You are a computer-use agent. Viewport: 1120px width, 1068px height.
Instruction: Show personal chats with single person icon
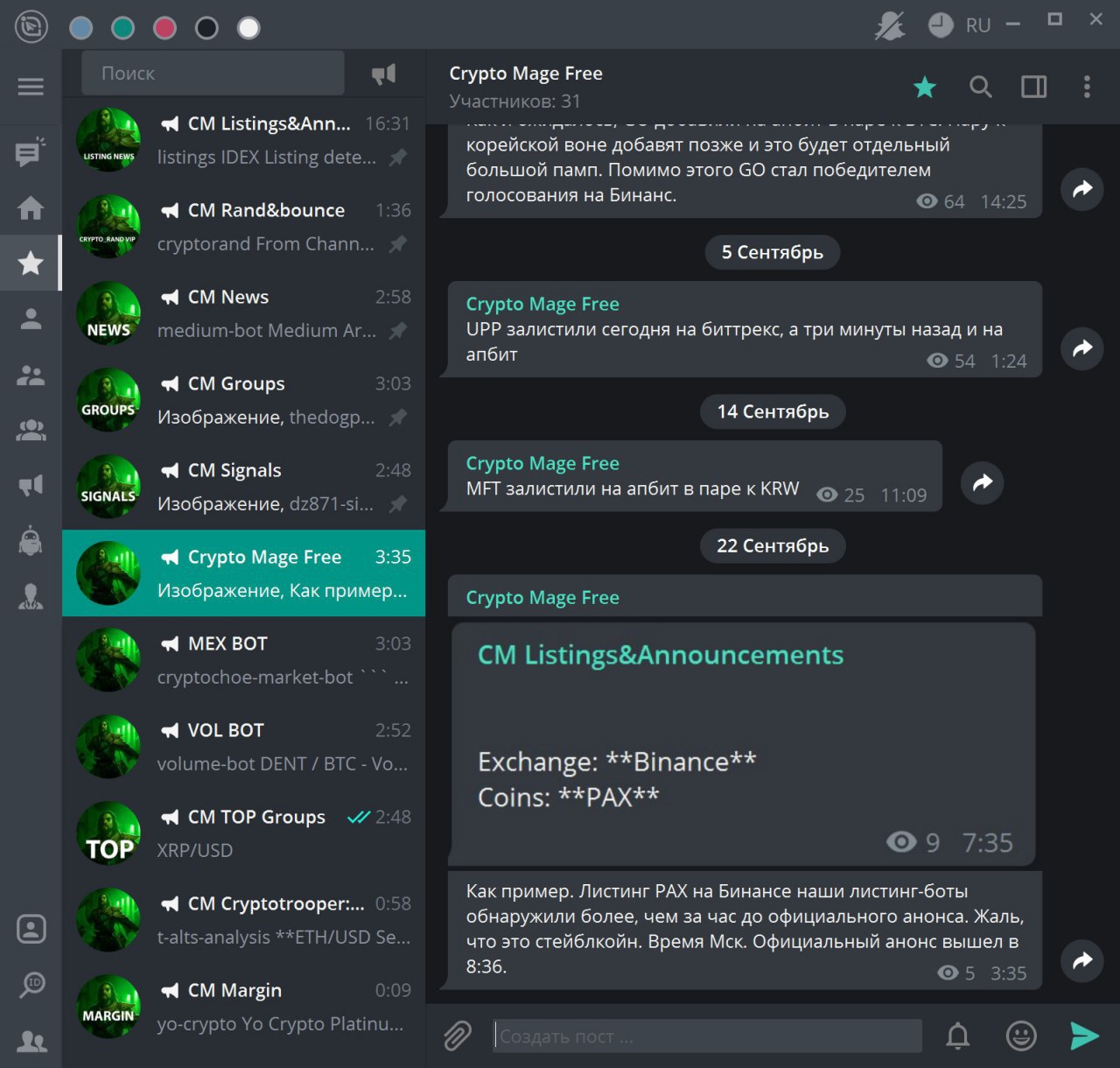(31, 319)
